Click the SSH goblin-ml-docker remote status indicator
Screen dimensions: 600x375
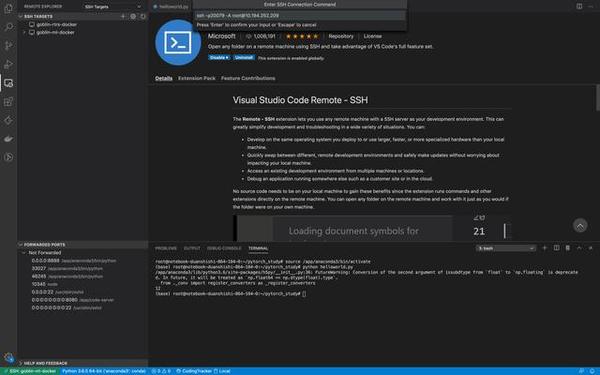[30, 371]
